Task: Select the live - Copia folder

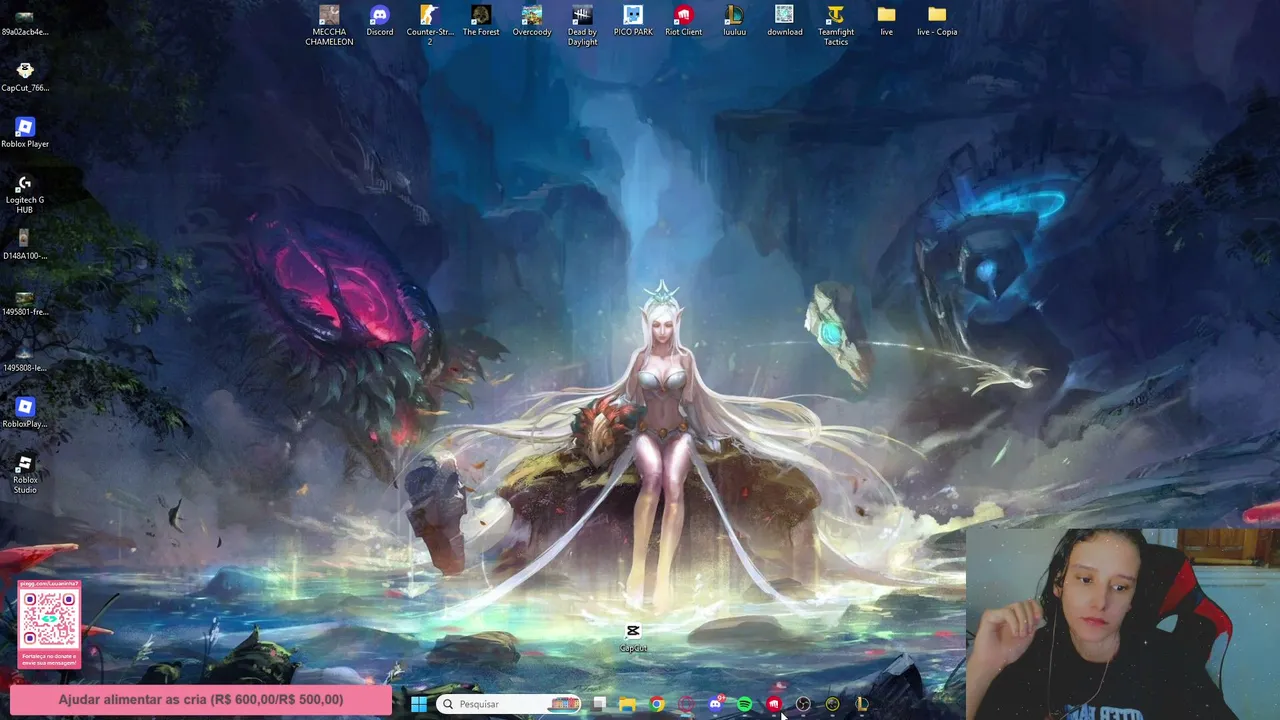Action: [x=937, y=20]
